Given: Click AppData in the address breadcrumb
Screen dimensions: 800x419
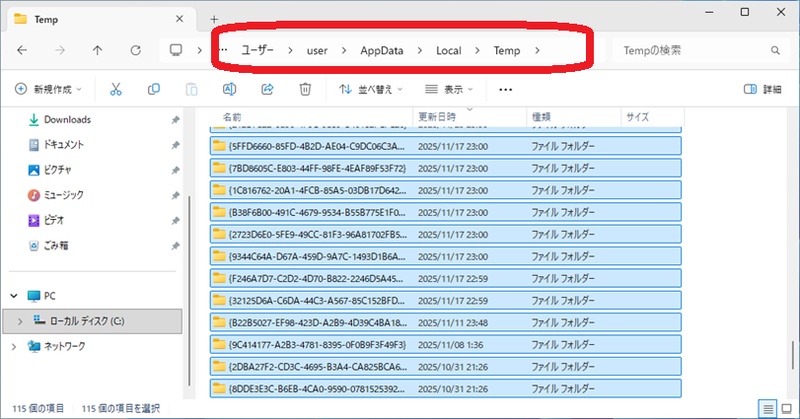Looking at the screenshot, I should coord(380,50).
